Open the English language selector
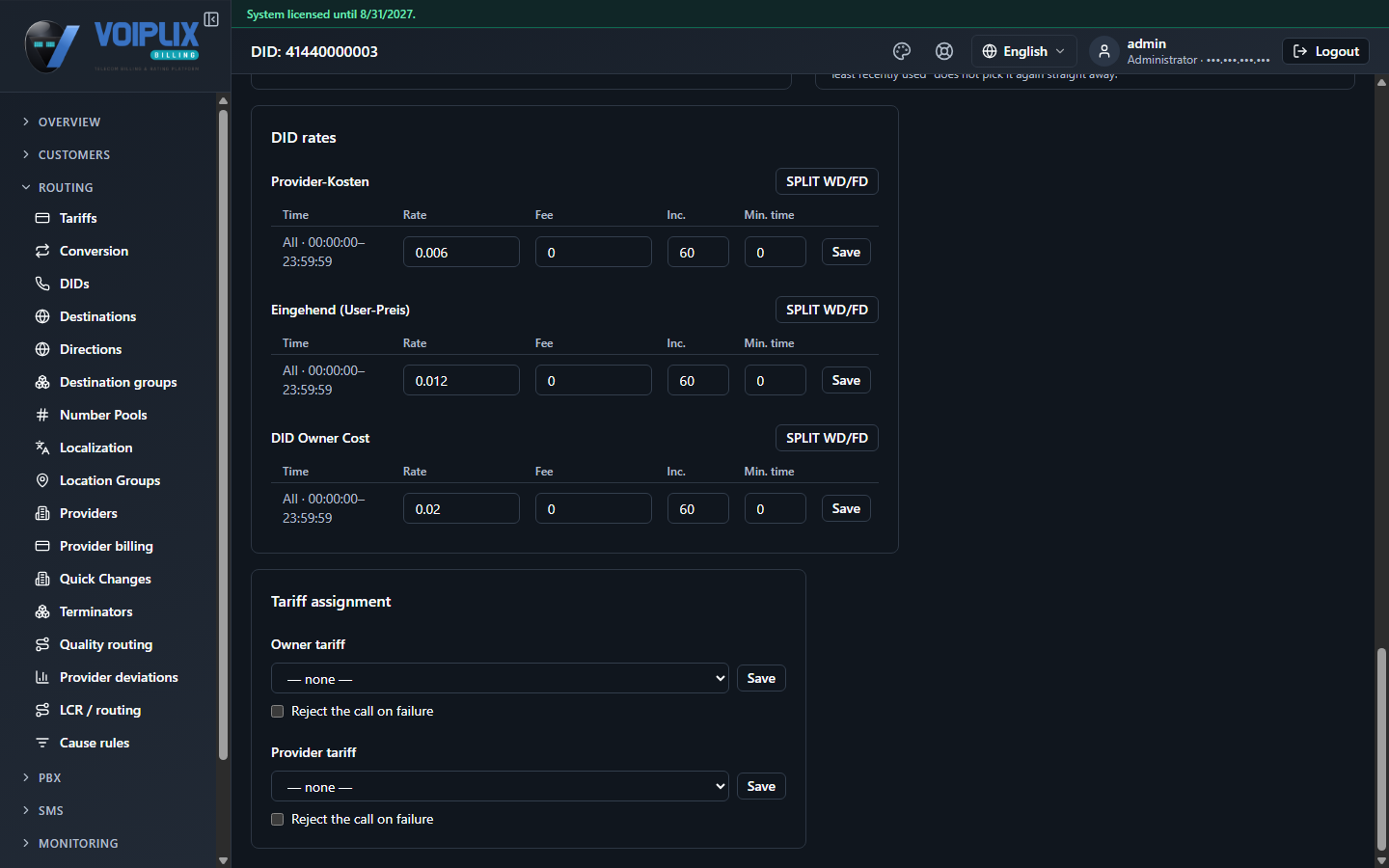Viewport: 1389px width, 868px height. (x=1024, y=51)
